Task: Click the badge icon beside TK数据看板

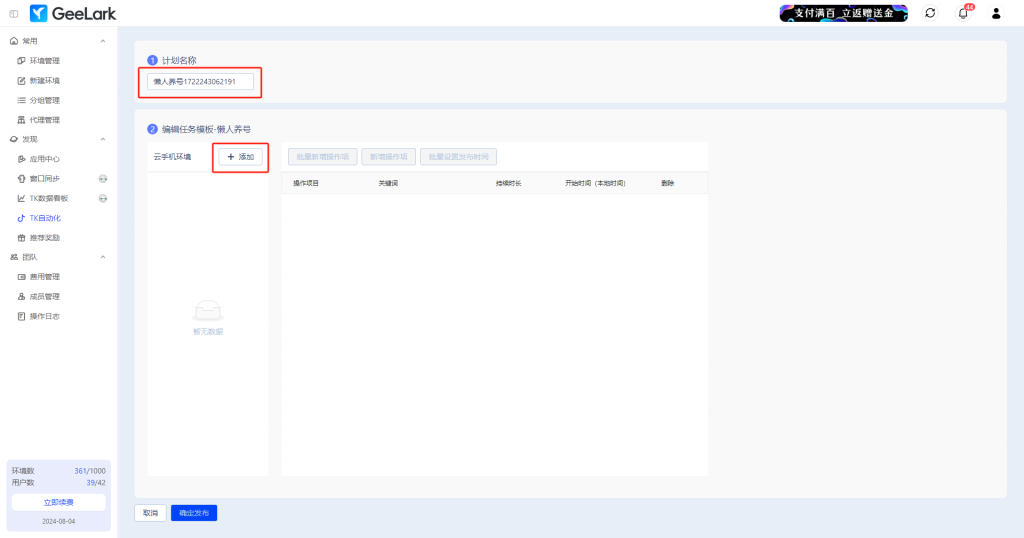Action: pyautogui.click(x=102, y=198)
